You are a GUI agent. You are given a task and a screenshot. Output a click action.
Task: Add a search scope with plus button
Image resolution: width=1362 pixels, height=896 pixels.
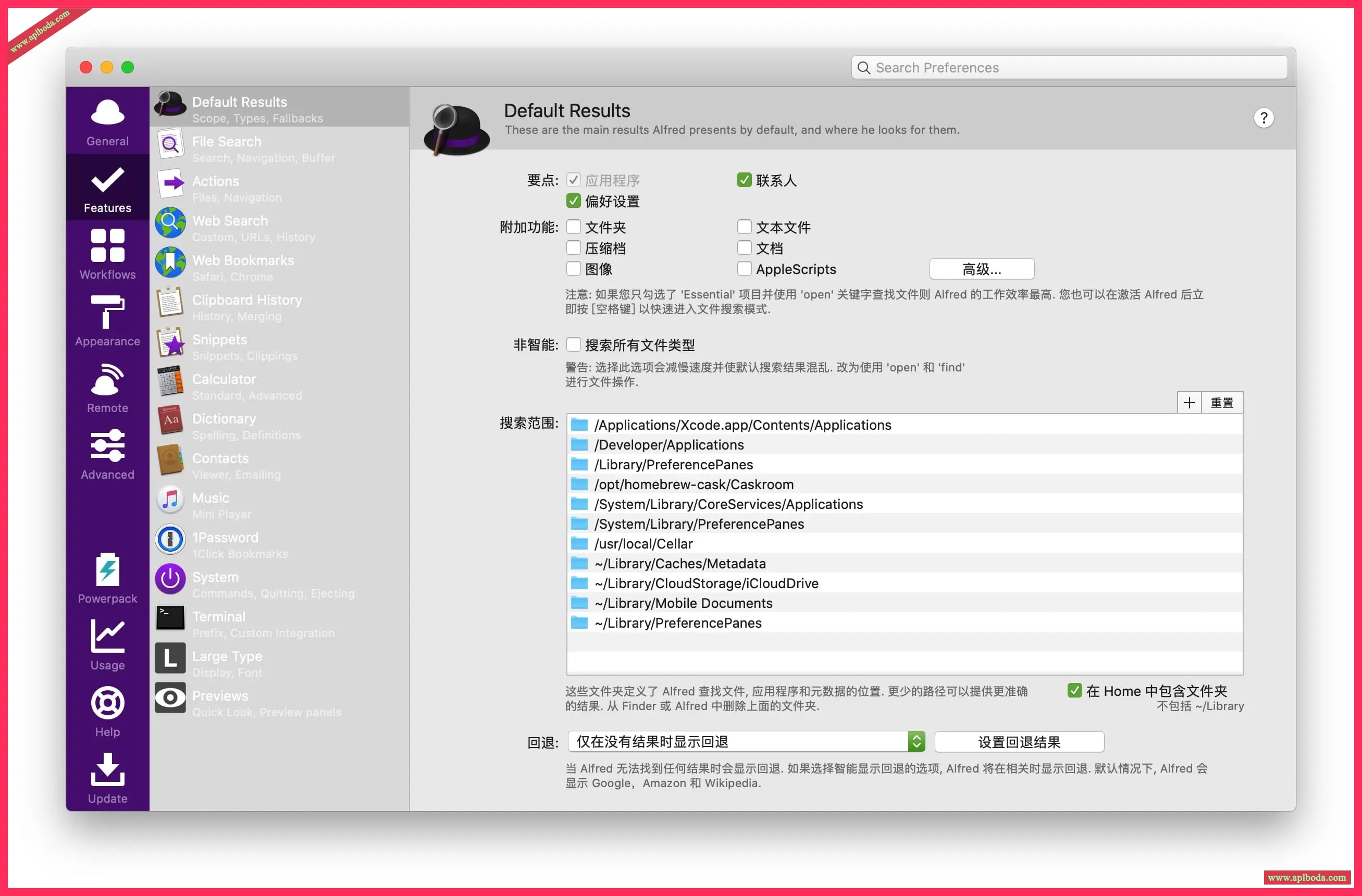[x=1189, y=403]
